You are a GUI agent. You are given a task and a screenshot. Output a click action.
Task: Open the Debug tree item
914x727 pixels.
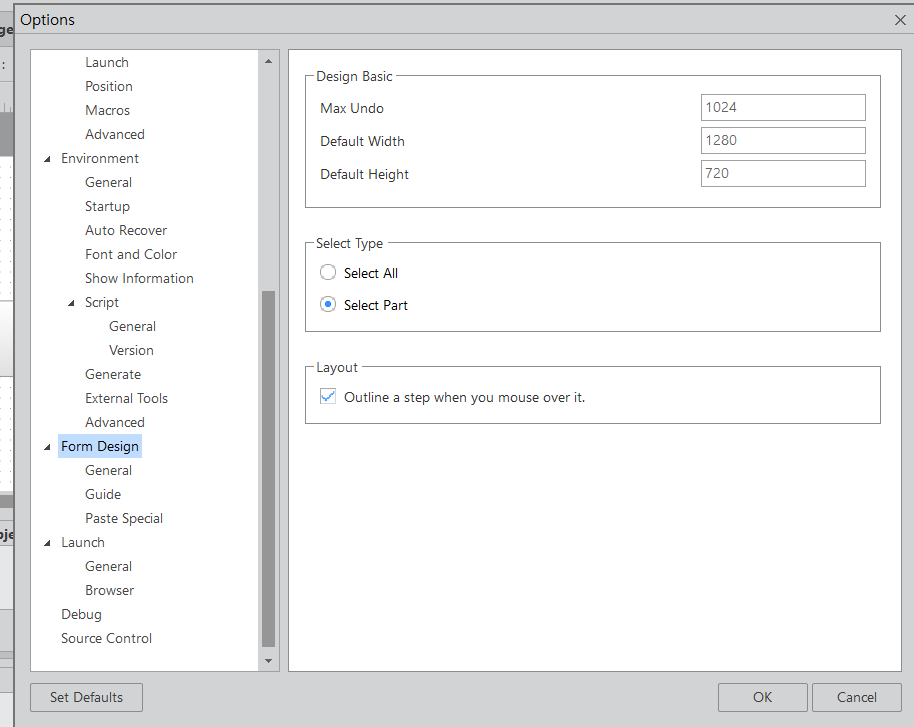tap(81, 614)
